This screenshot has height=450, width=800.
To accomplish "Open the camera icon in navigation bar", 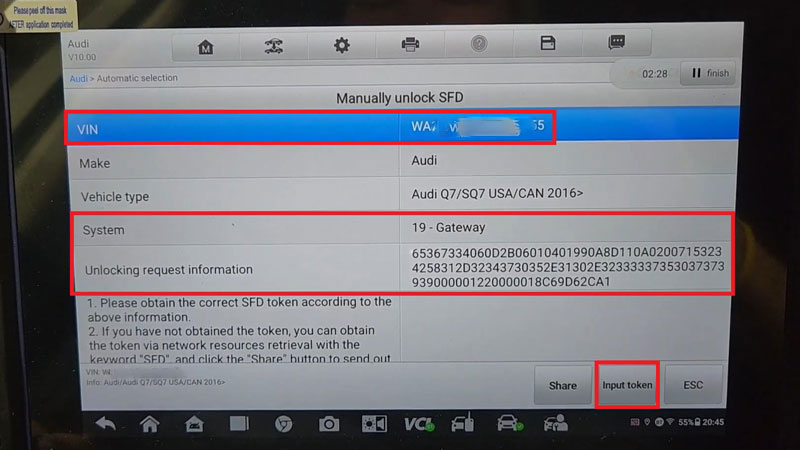I will (x=329, y=424).
